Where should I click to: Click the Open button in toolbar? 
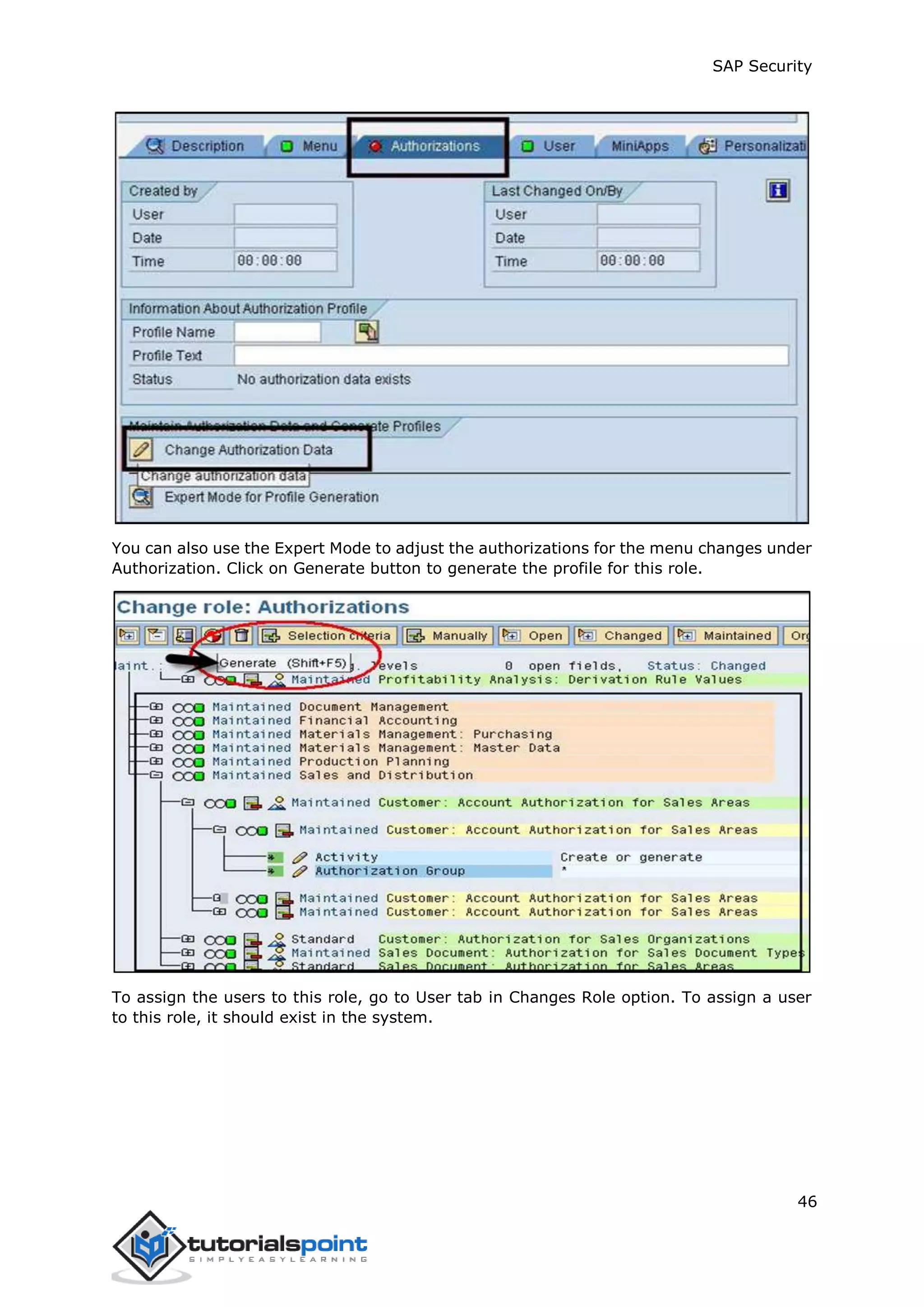[534, 635]
